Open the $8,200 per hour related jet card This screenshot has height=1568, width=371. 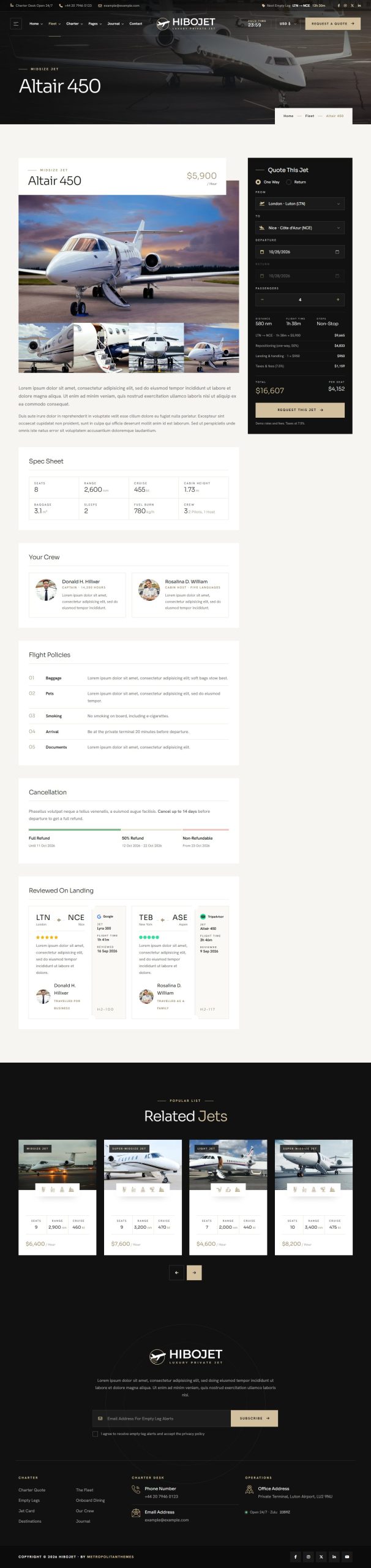tap(313, 1197)
